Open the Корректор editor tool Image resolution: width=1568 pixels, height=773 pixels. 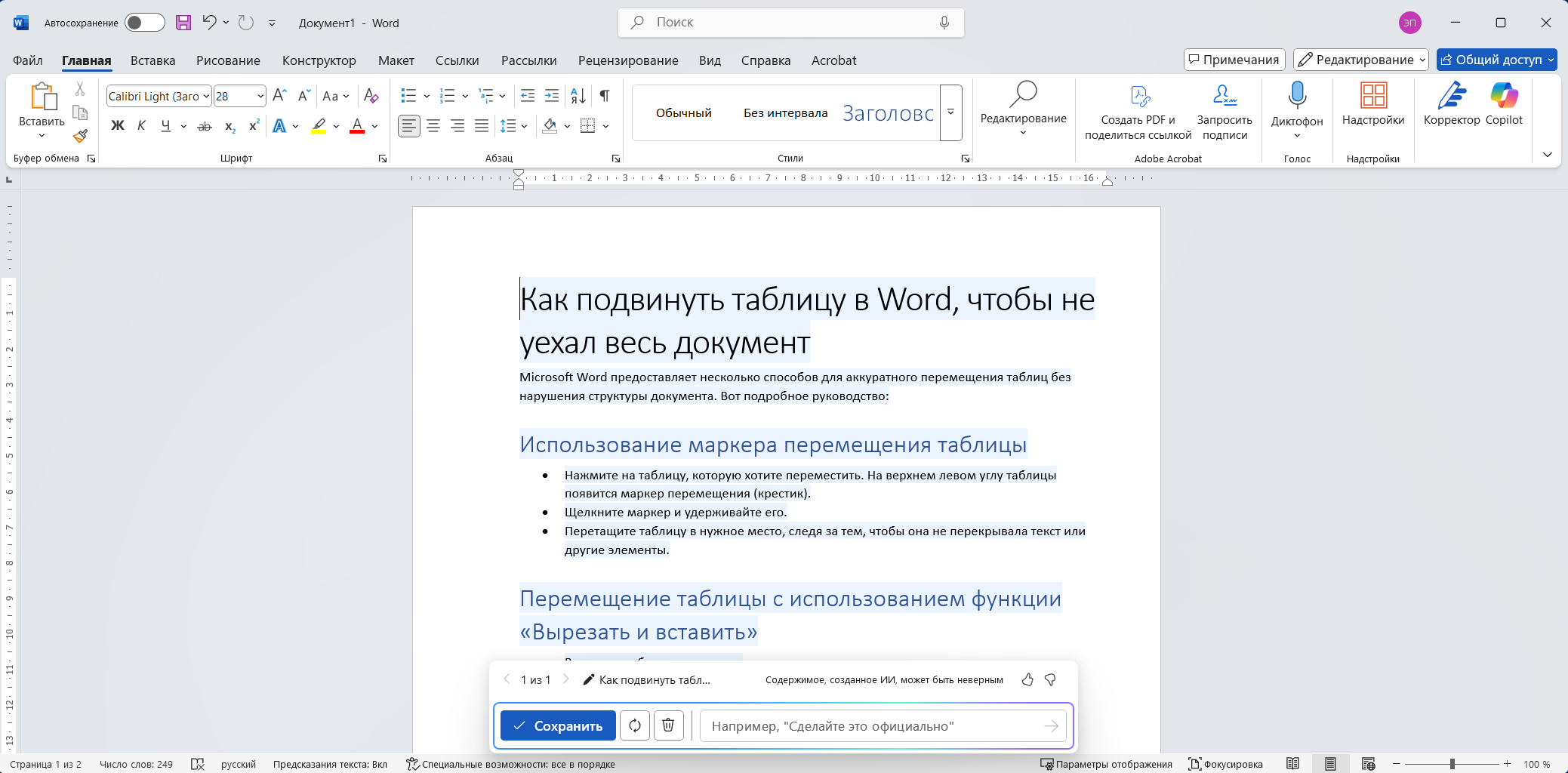[x=1451, y=104]
